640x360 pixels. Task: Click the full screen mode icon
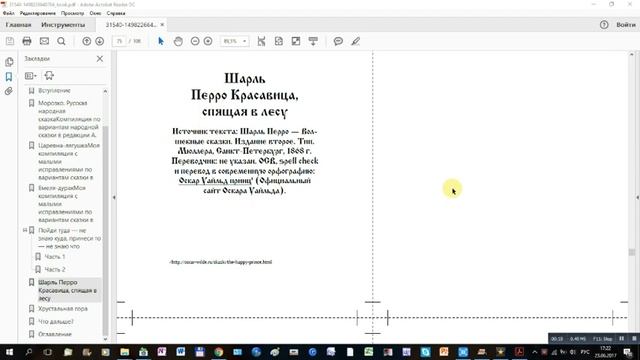296,41
